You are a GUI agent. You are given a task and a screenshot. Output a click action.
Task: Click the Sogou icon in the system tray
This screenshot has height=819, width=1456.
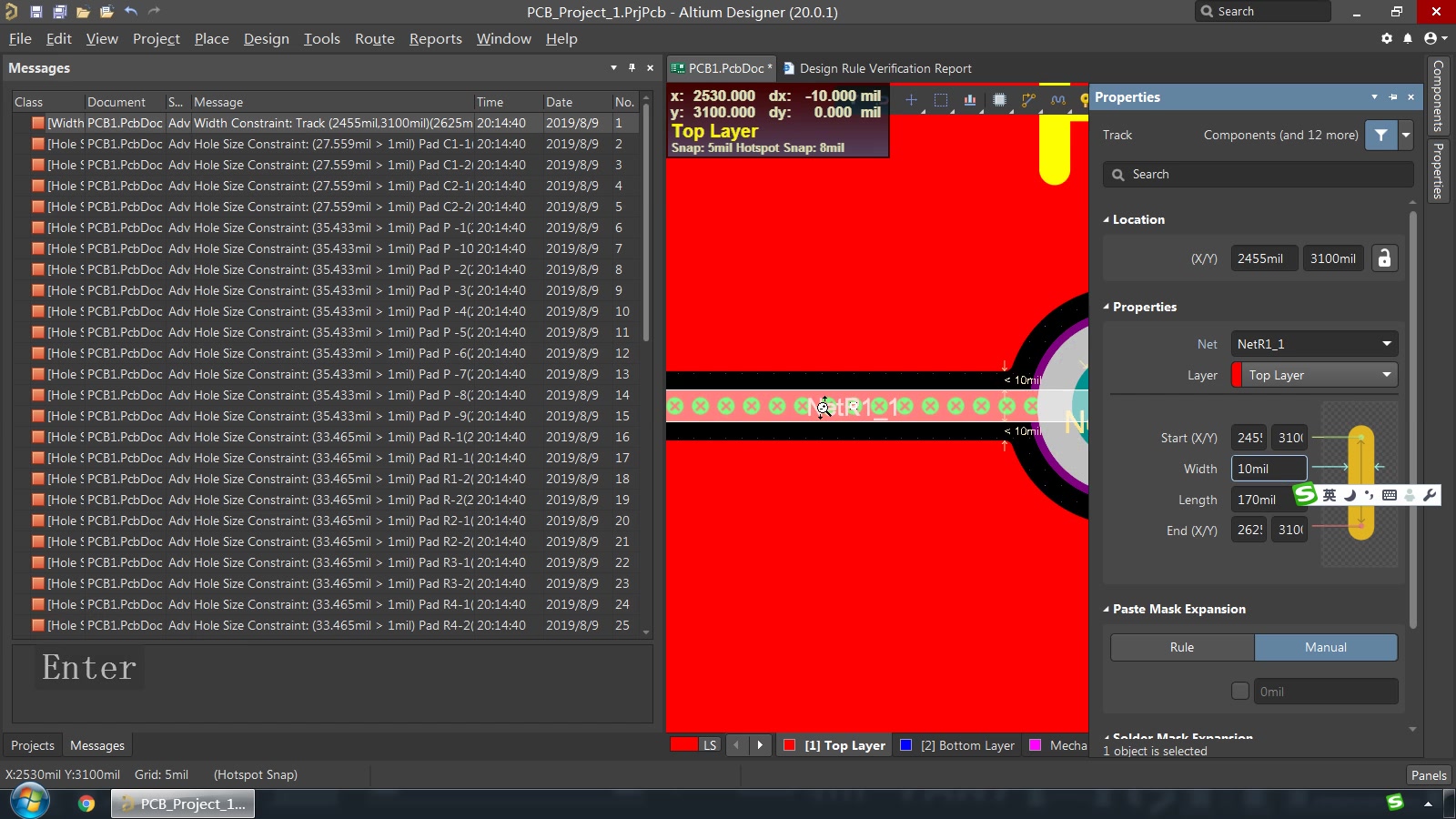click(1395, 802)
